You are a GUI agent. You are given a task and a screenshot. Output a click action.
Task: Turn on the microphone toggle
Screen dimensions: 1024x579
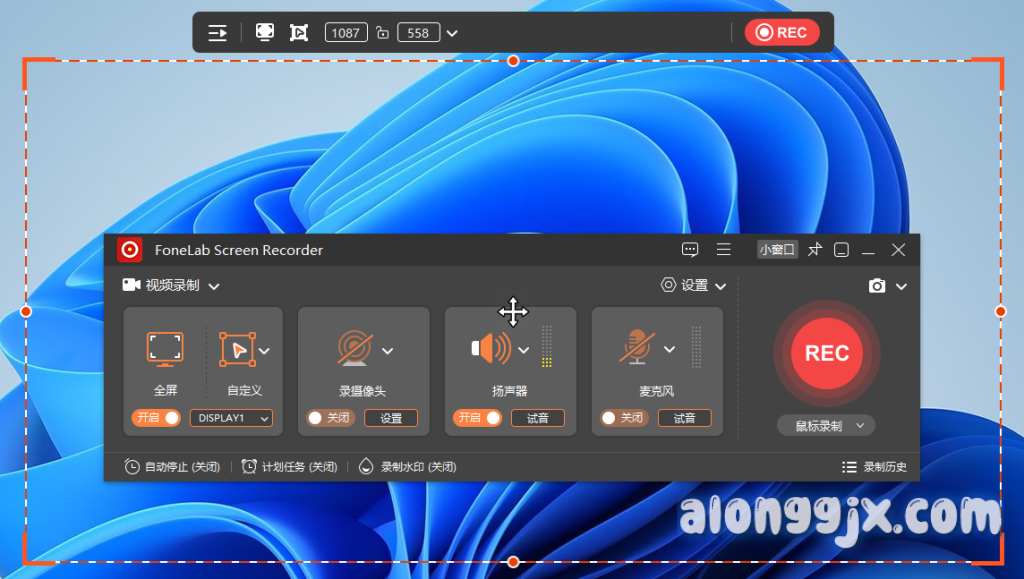click(x=623, y=418)
